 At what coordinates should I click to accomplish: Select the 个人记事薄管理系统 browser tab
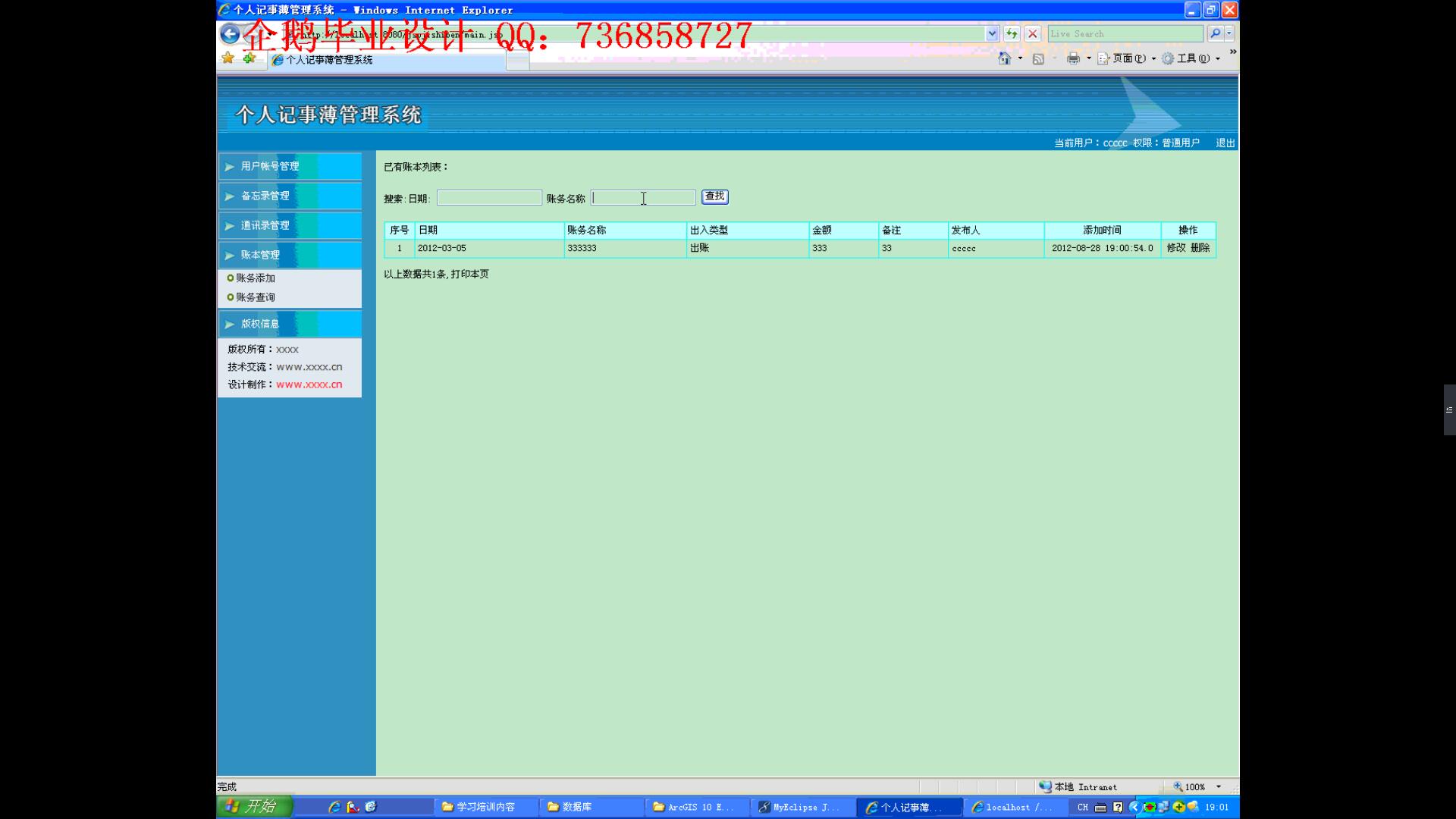(387, 60)
